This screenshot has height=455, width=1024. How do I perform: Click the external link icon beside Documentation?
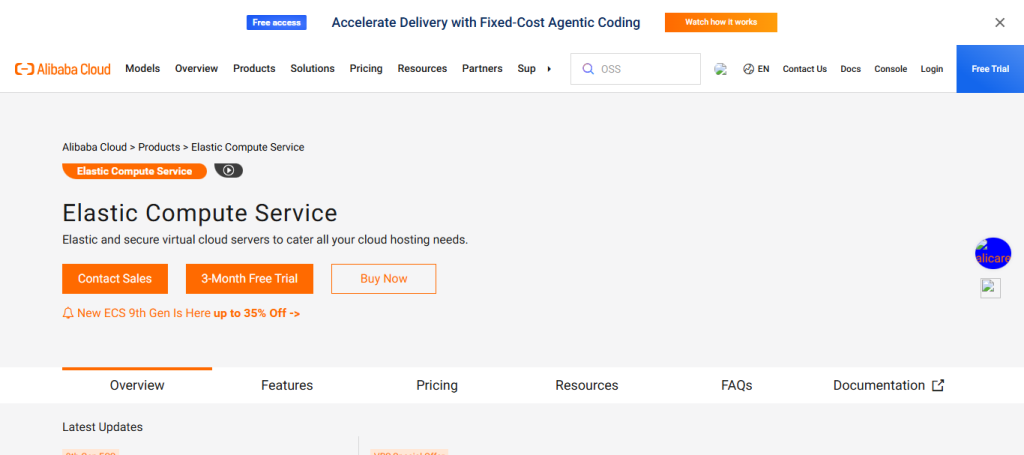tap(938, 385)
